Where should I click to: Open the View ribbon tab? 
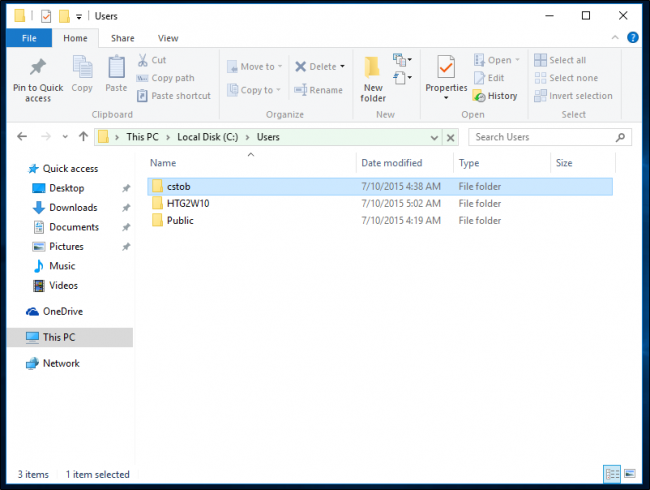(x=168, y=38)
